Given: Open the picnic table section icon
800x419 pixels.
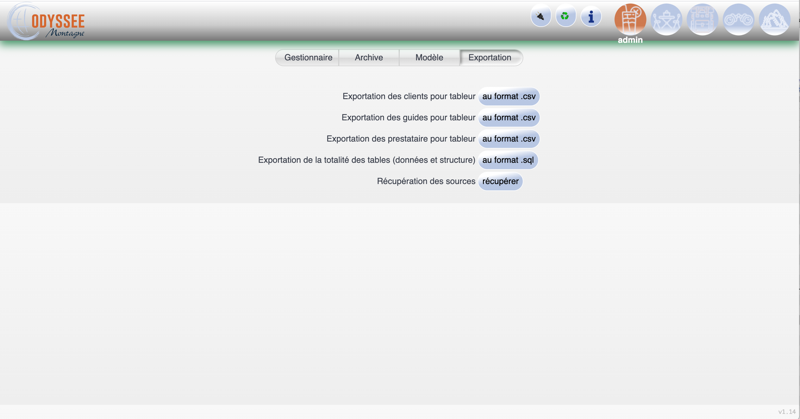Looking at the screenshot, I should (x=667, y=19).
